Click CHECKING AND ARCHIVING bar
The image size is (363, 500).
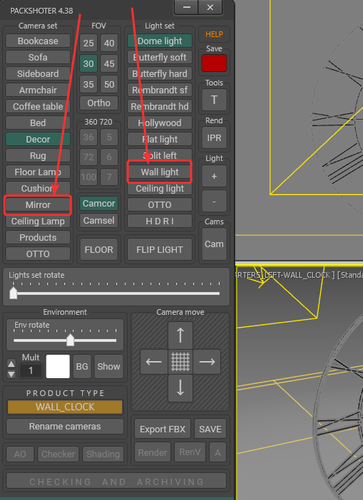116,482
